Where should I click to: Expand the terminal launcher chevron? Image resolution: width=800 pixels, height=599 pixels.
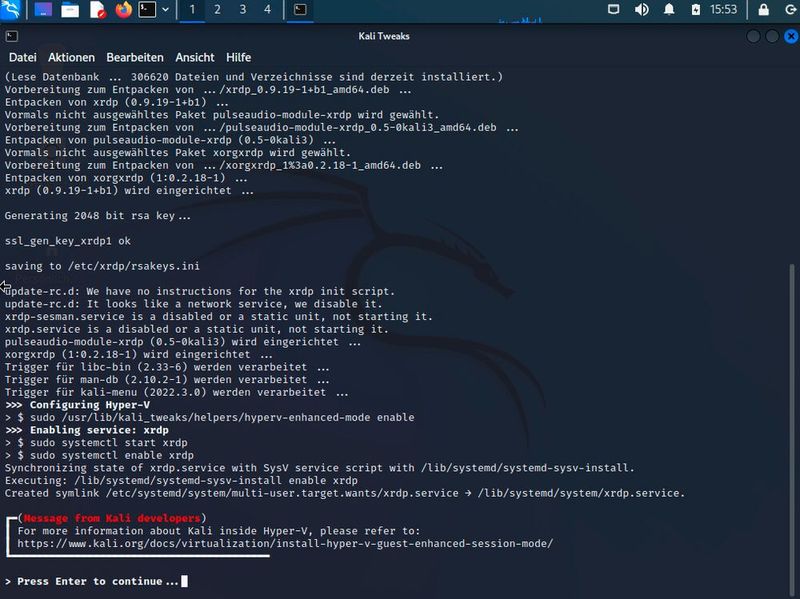[x=165, y=10]
